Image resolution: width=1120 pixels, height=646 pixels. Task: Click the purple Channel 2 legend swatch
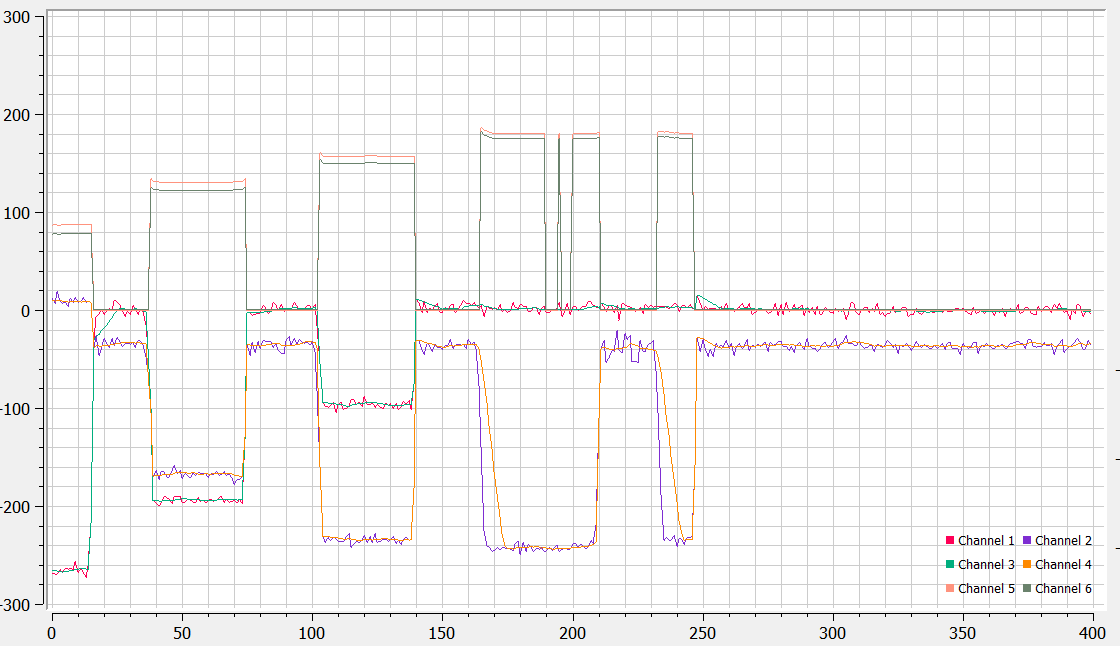[x=1027, y=541]
